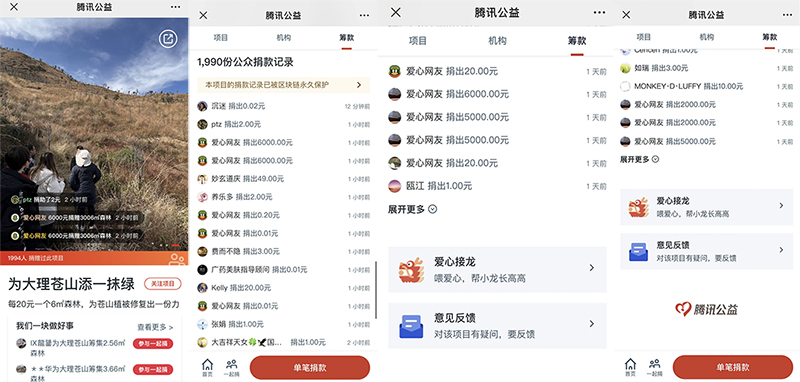This screenshot has width=800, height=382.
Task: Tap the 养乐多 donor avatar
Action: point(203,197)
